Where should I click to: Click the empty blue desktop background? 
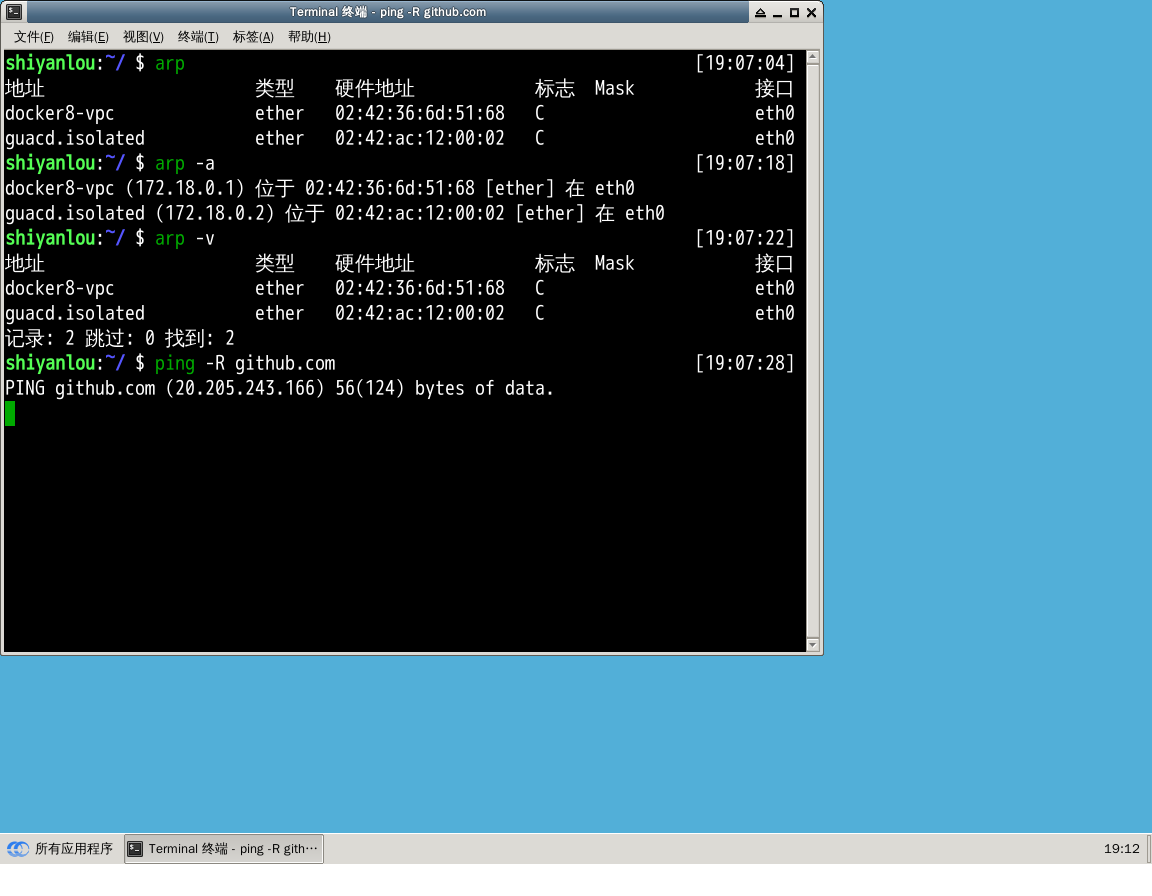pyautogui.click(x=980, y=400)
